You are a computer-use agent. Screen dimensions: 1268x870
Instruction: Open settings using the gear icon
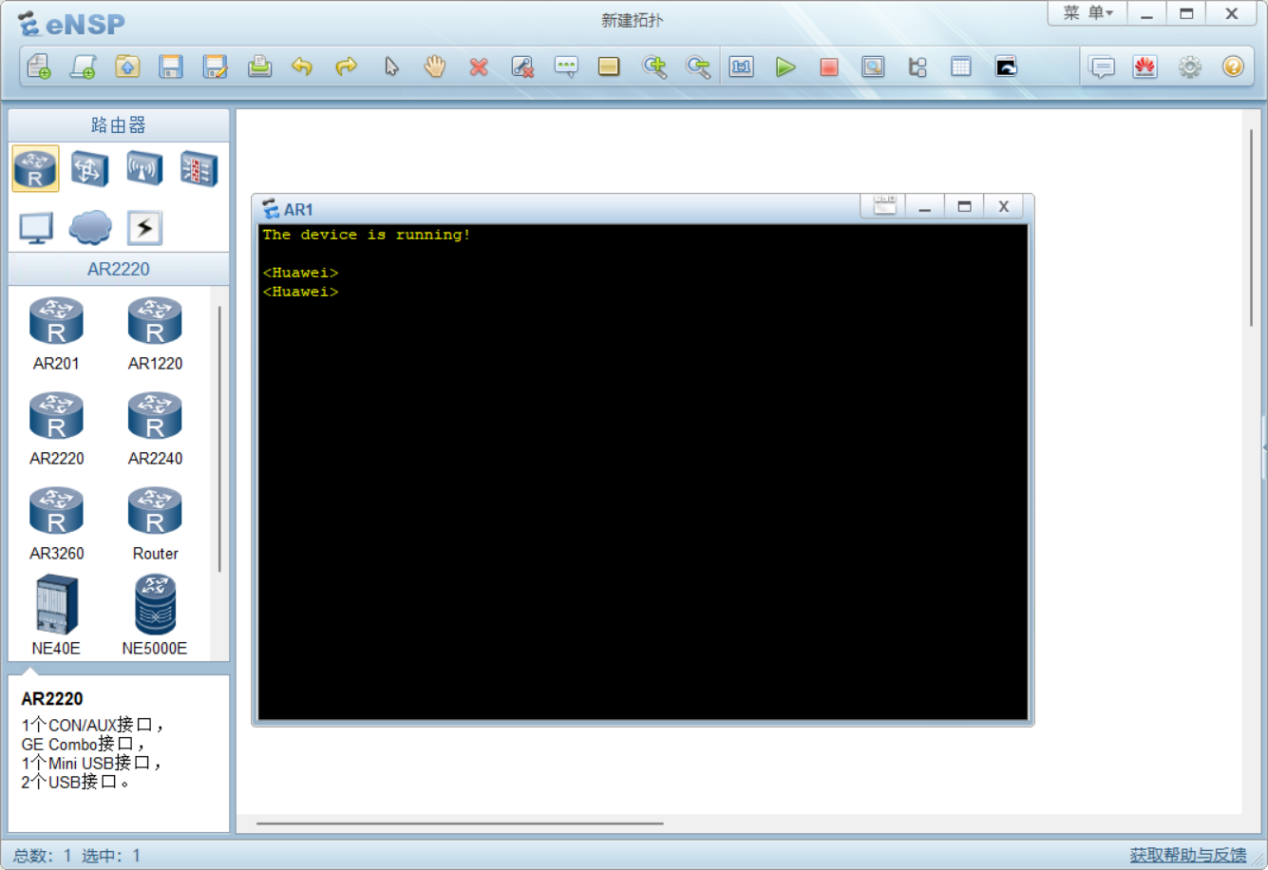[x=1189, y=67]
